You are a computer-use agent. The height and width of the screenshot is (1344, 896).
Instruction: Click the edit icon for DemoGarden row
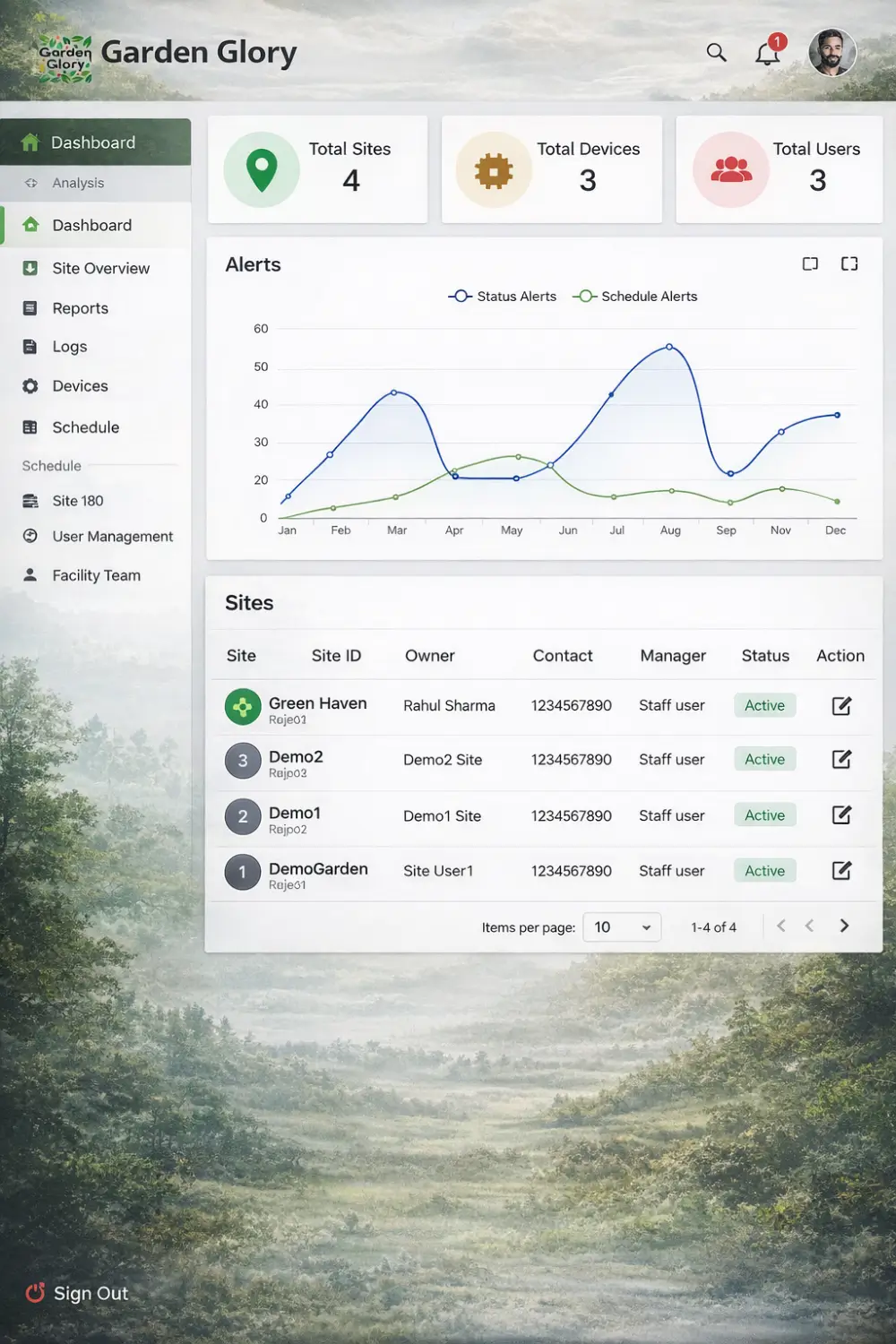(840, 871)
